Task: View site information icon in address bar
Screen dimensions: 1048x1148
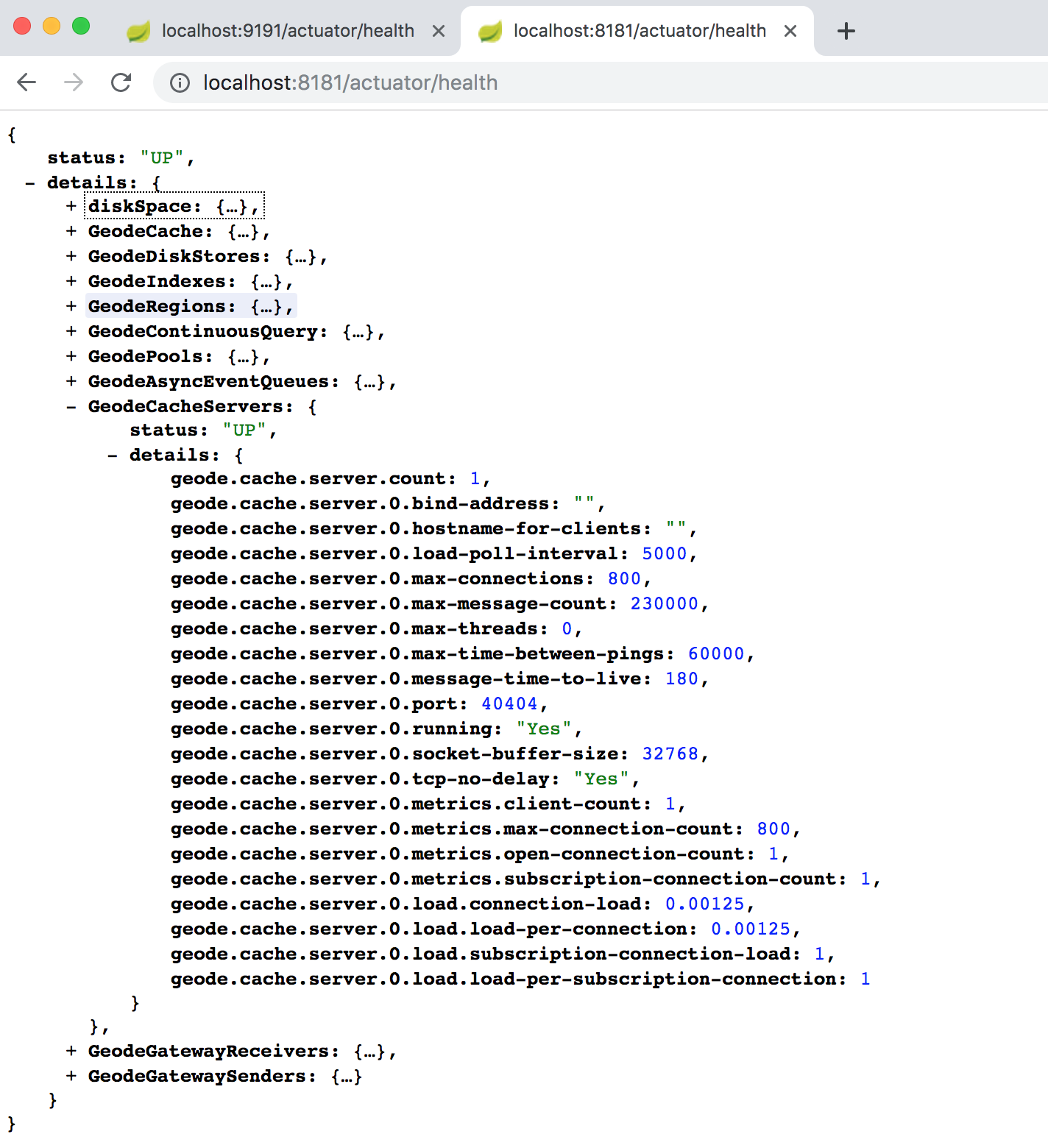Action: pos(180,83)
